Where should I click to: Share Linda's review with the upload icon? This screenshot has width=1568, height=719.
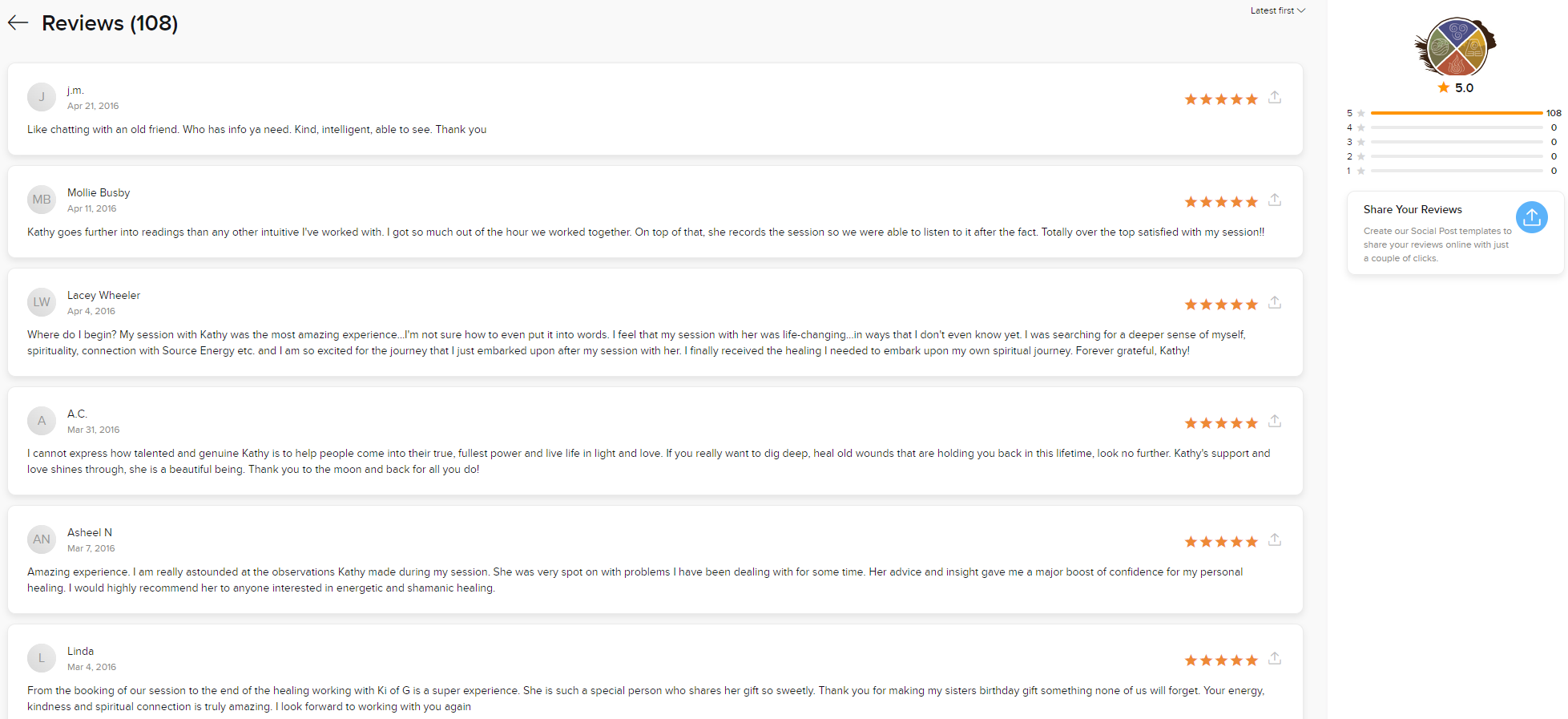1275,658
